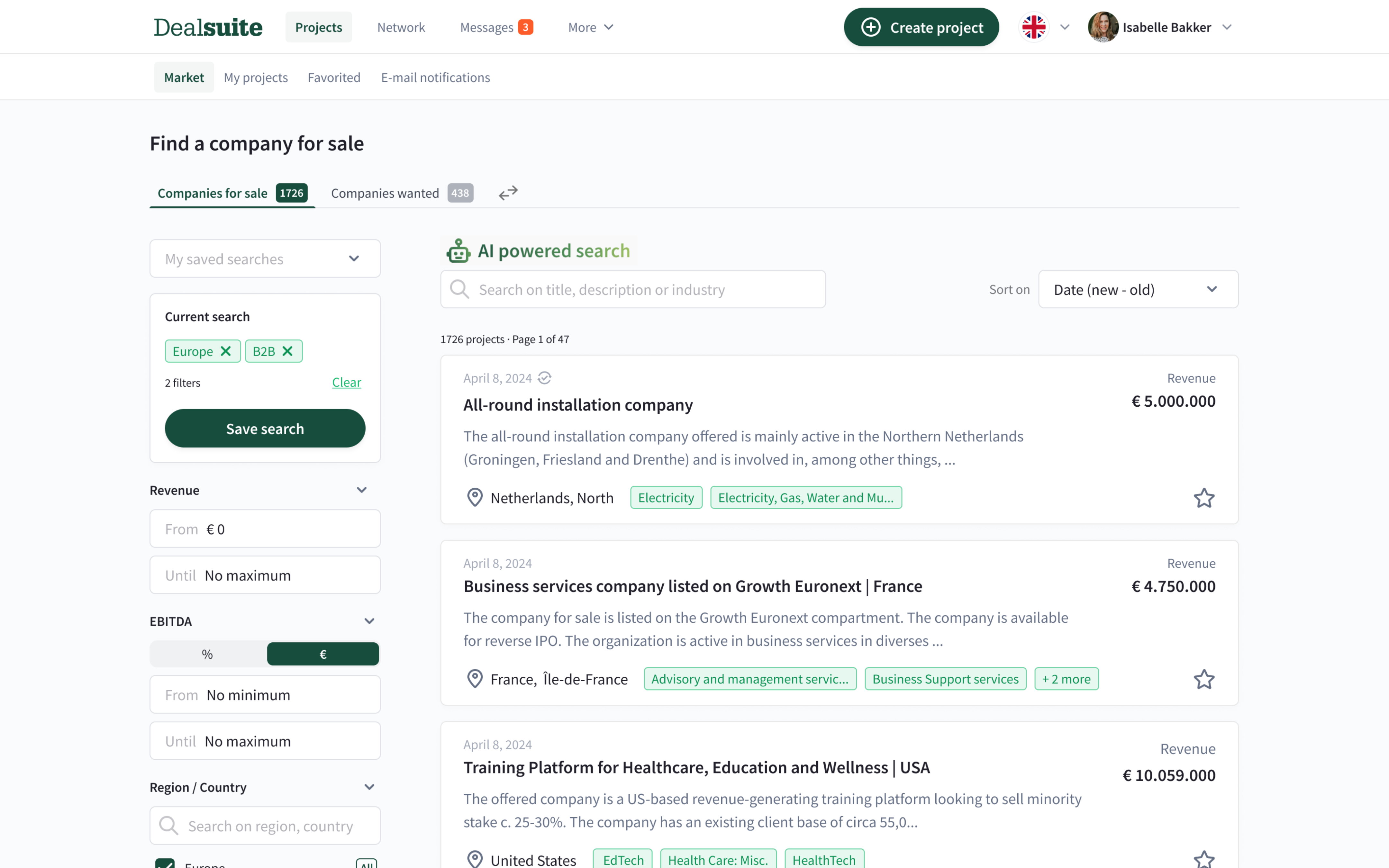Uncheck the Europe region checkbox
Image resolution: width=1389 pixels, height=868 pixels.
pyautogui.click(x=165, y=863)
